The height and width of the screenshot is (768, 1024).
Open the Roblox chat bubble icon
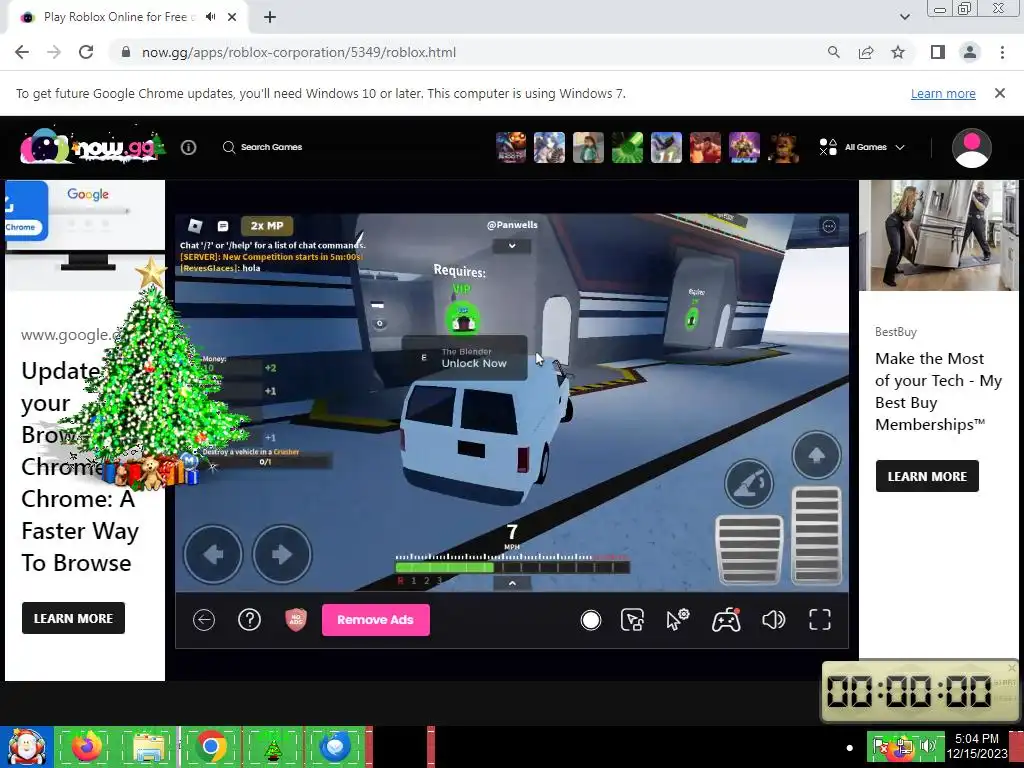[x=223, y=226]
